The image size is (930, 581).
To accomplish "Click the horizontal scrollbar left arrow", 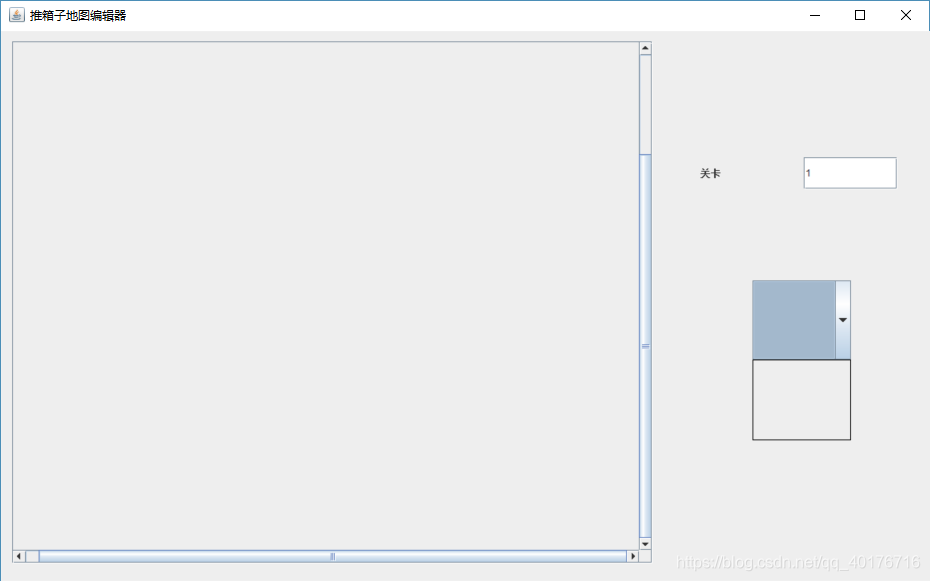I will [19, 556].
